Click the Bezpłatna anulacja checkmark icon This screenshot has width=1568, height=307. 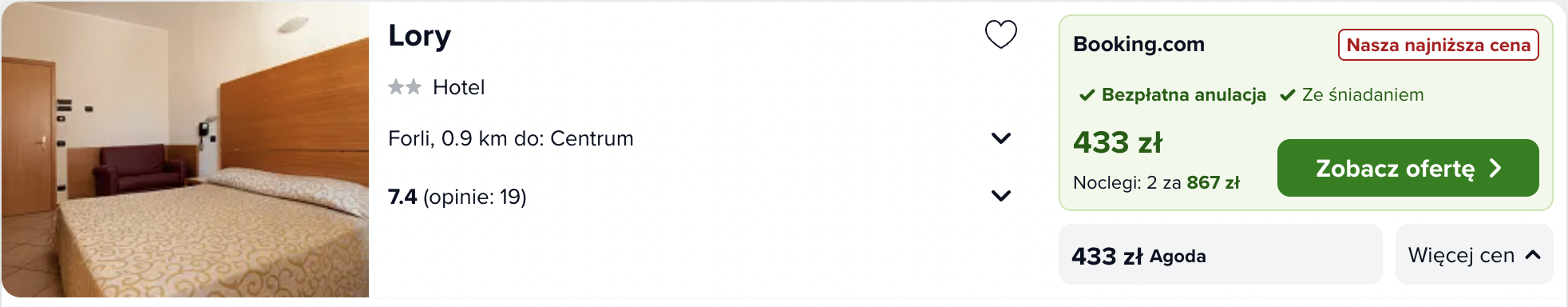[1087, 95]
